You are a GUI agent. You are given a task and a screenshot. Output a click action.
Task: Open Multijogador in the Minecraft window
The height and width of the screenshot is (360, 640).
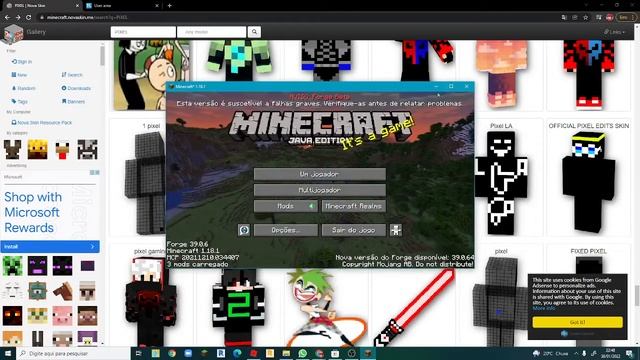(x=320, y=190)
